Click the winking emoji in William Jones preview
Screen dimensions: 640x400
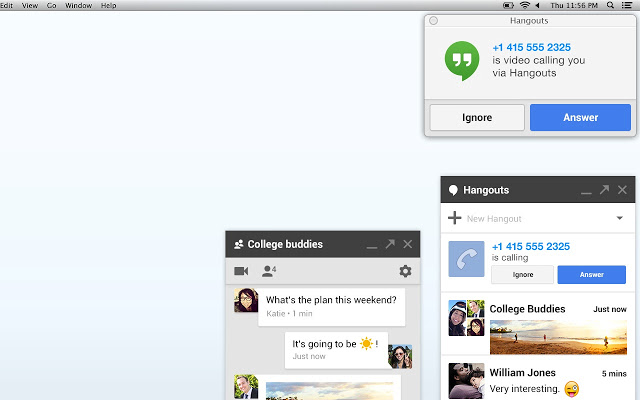(571, 389)
